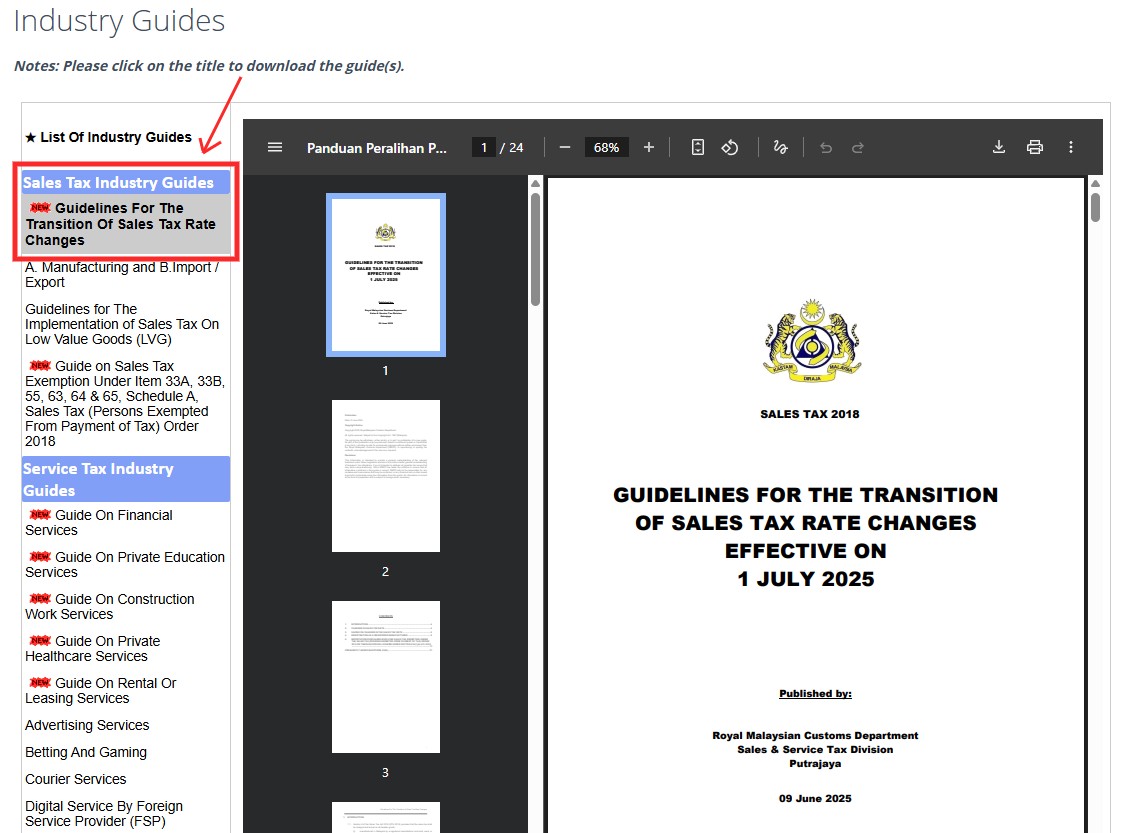Rotate the PDF counterclockwise
The height and width of the screenshot is (833, 1123).
(730, 147)
